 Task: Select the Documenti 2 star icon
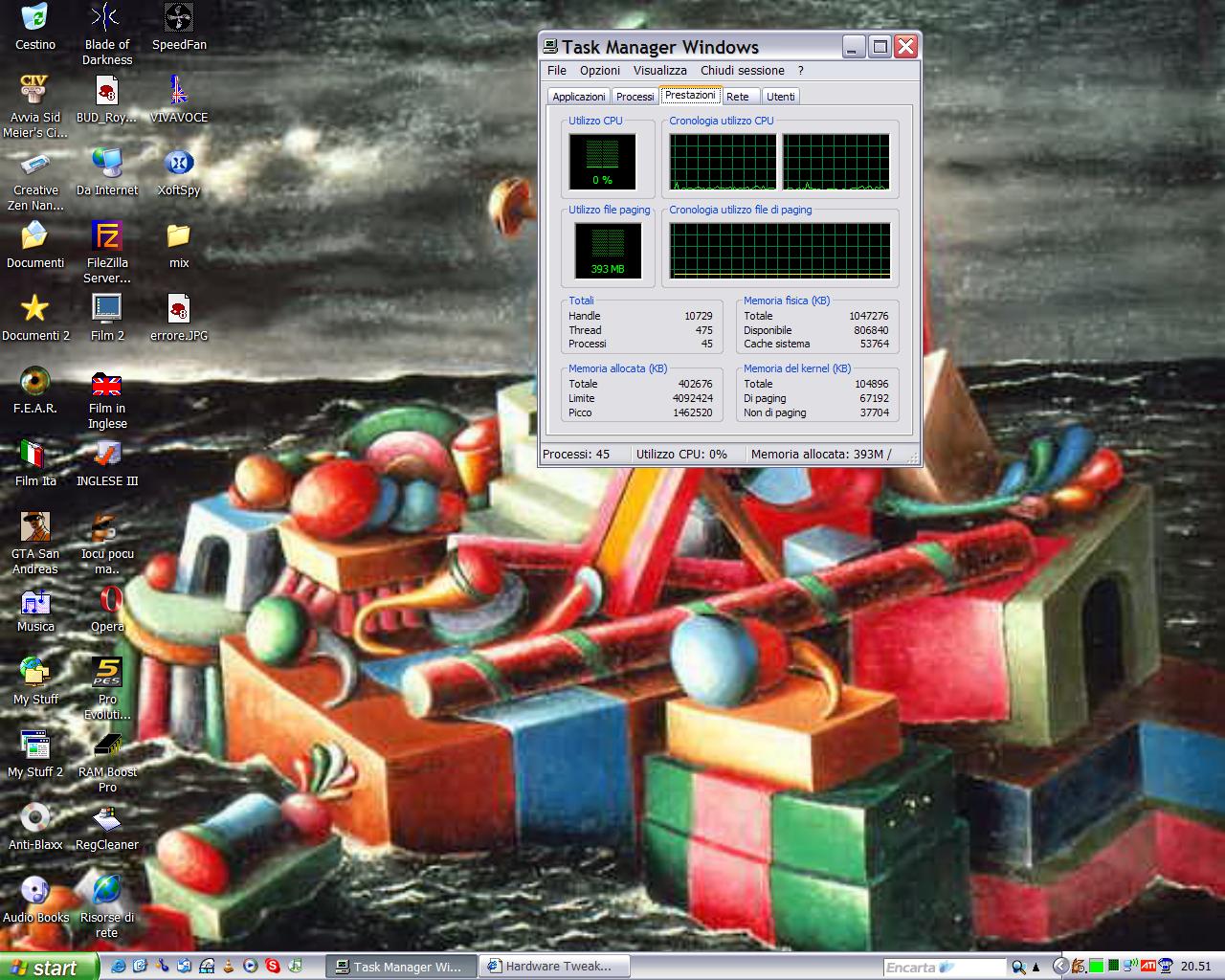(34, 319)
